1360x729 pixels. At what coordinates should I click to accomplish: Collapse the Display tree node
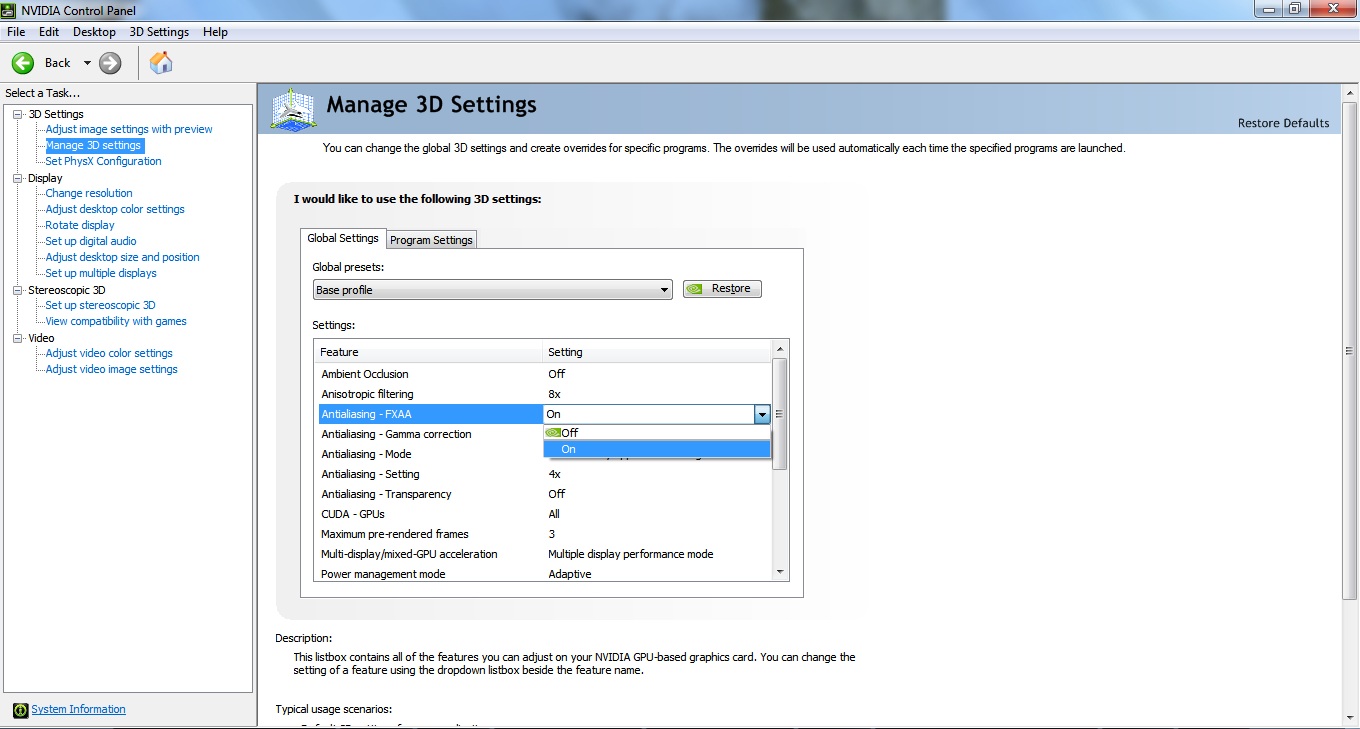pos(17,178)
